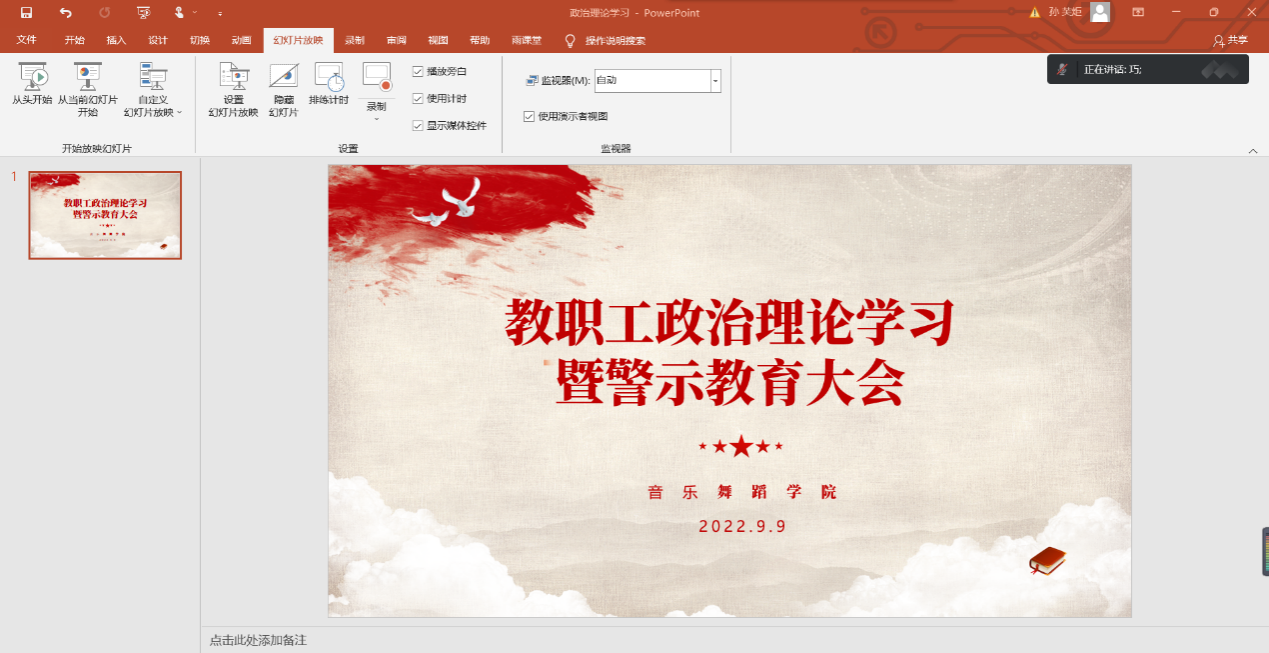Open 设置幻灯片放映 settings
1269x653 pixels.
pos(233,77)
